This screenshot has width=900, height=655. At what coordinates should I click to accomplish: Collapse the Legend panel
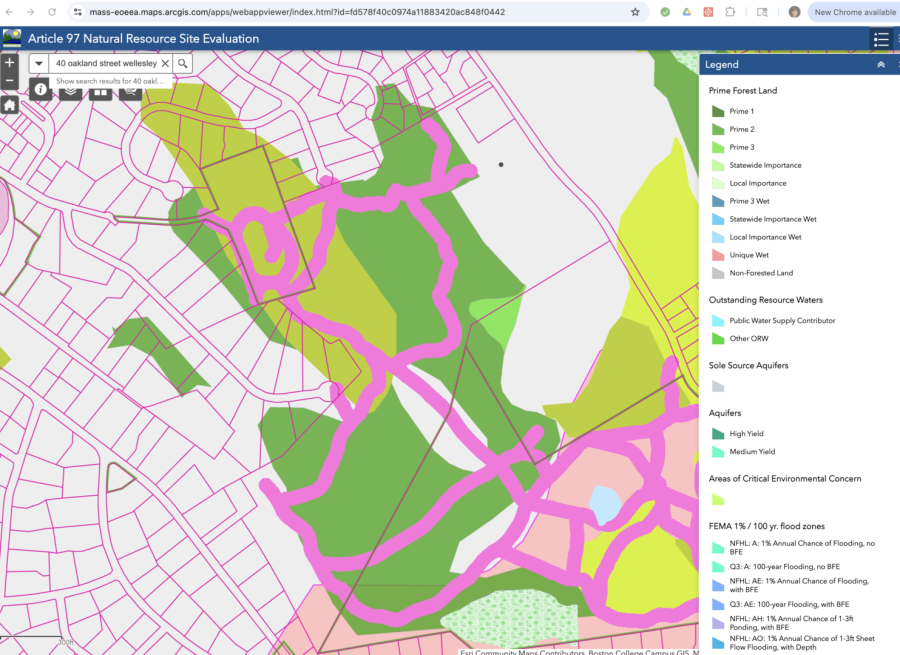coord(881,64)
